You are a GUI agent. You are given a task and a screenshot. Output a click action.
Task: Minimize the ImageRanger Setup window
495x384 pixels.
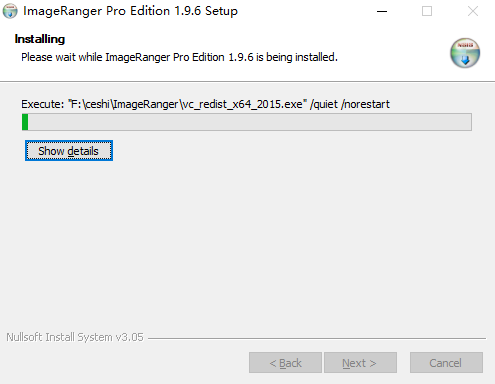(x=382, y=11)
